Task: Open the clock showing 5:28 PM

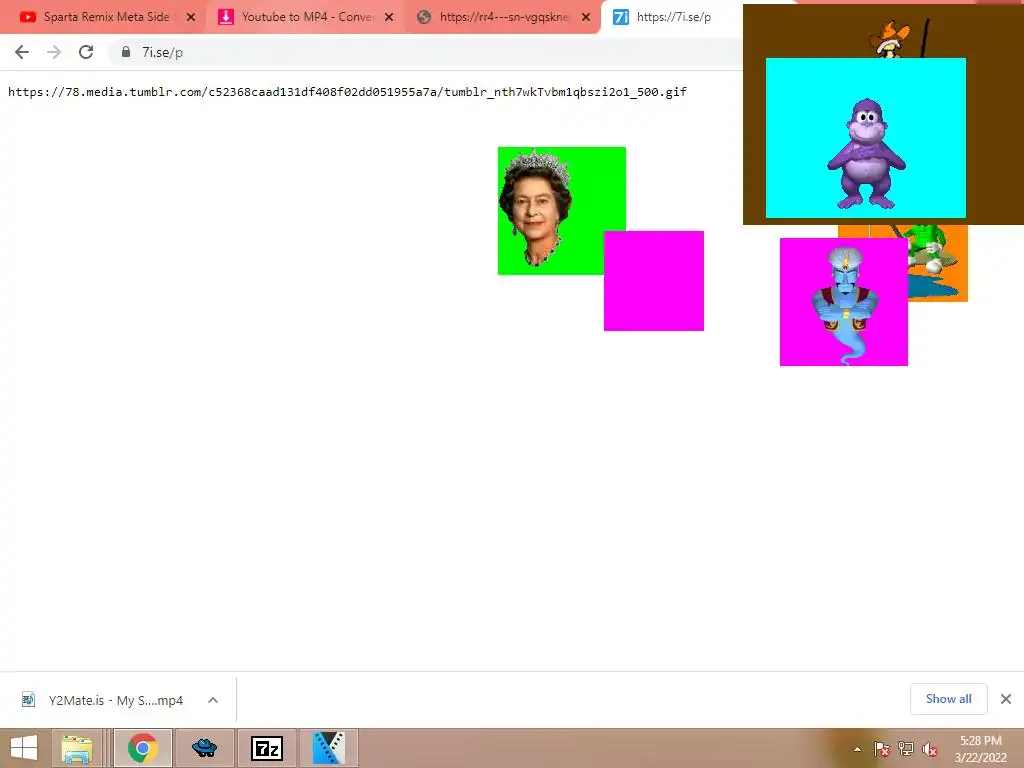Action: 980,748
